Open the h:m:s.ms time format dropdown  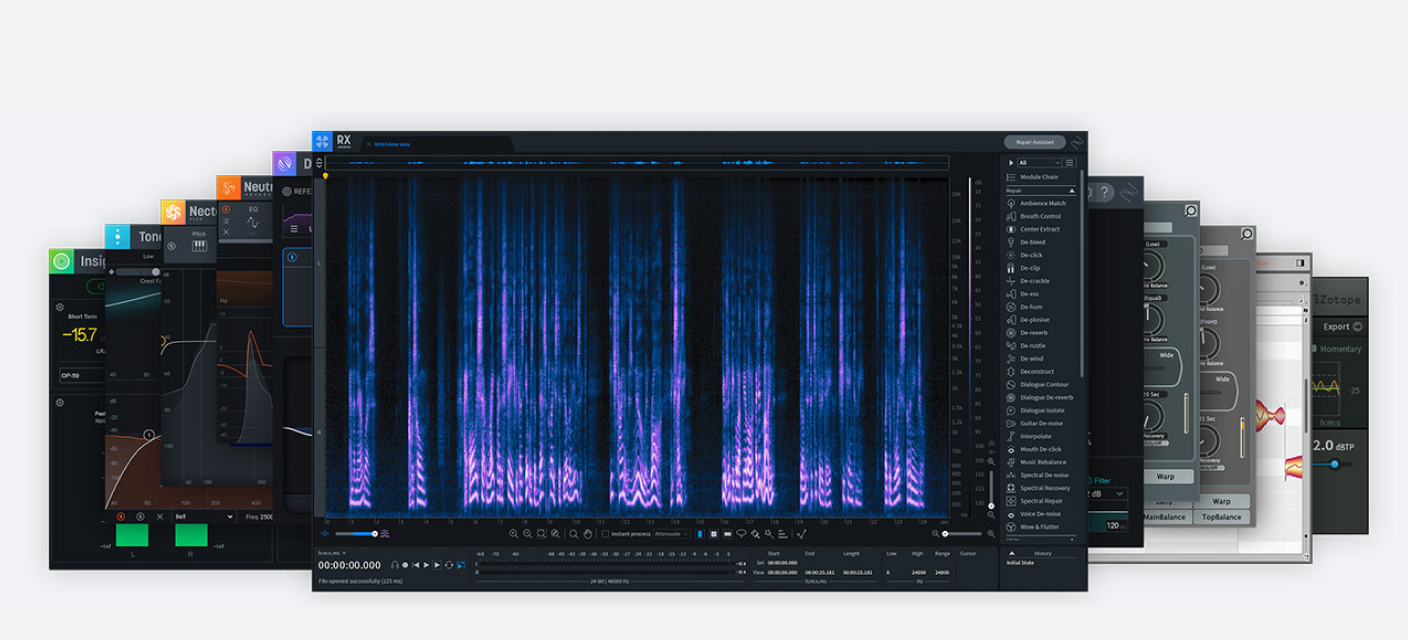(x=333, y=553)
